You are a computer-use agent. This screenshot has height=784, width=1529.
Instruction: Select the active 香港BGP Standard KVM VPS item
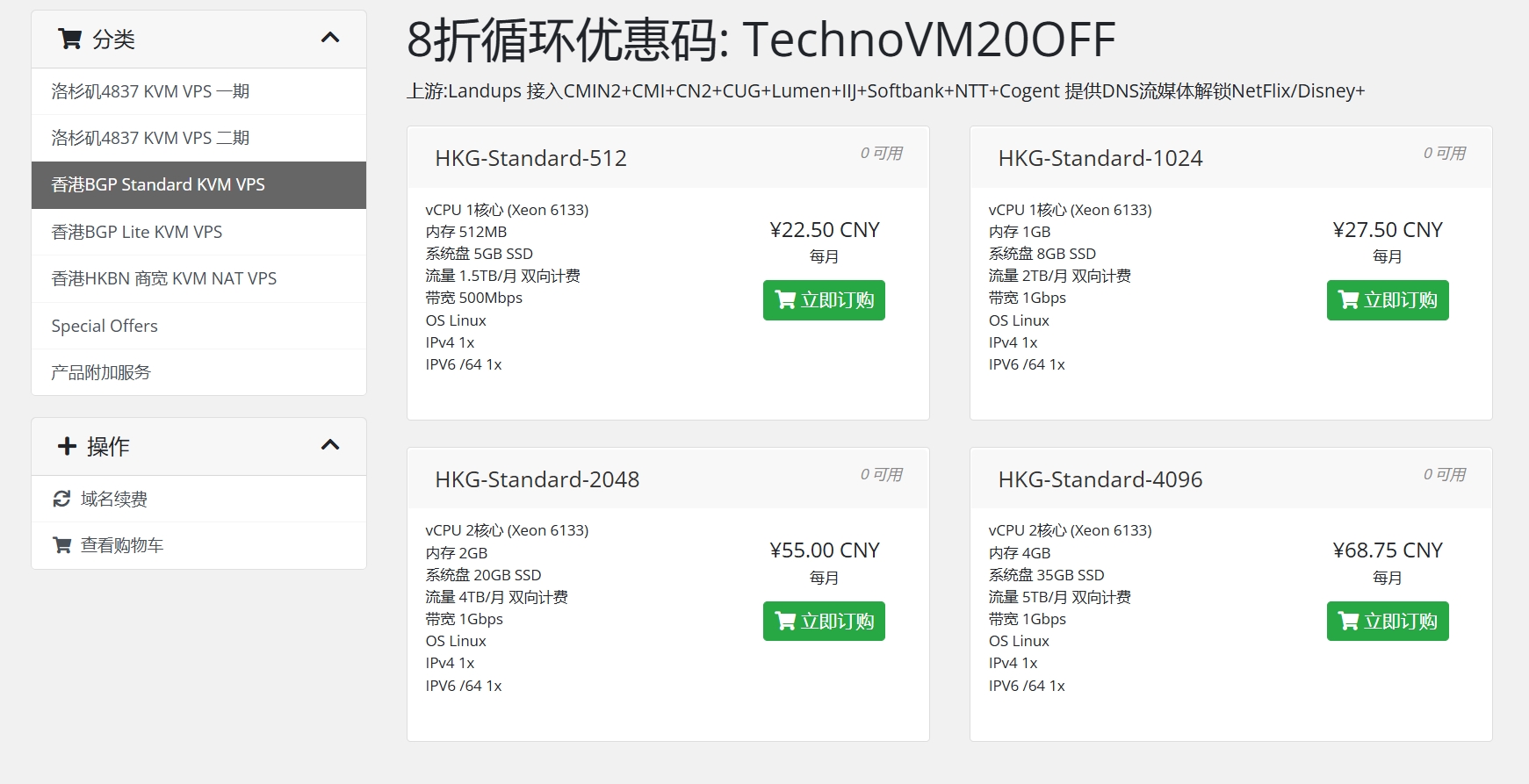[158, 184]
